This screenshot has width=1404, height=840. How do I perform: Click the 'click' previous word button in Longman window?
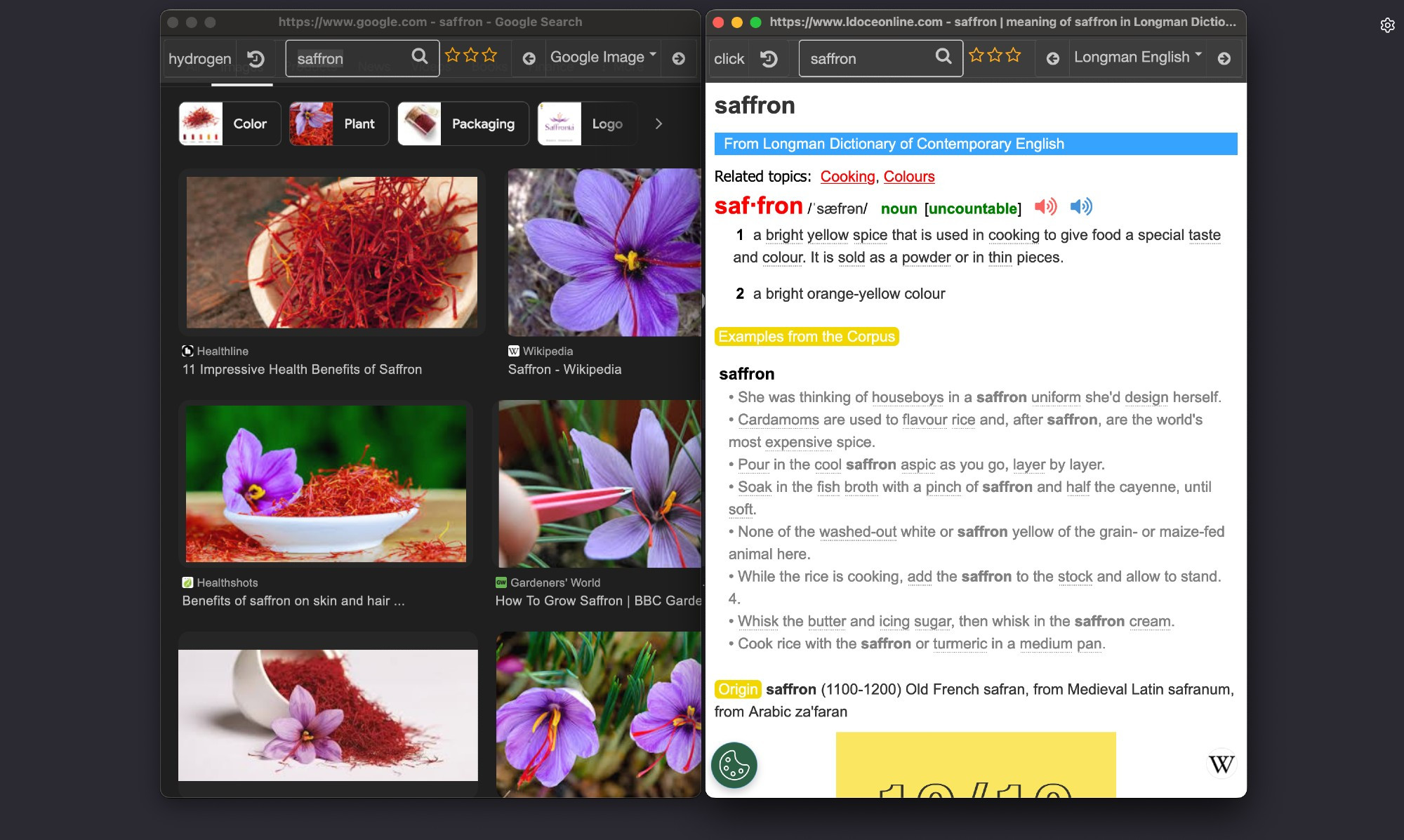click(729, 59)
